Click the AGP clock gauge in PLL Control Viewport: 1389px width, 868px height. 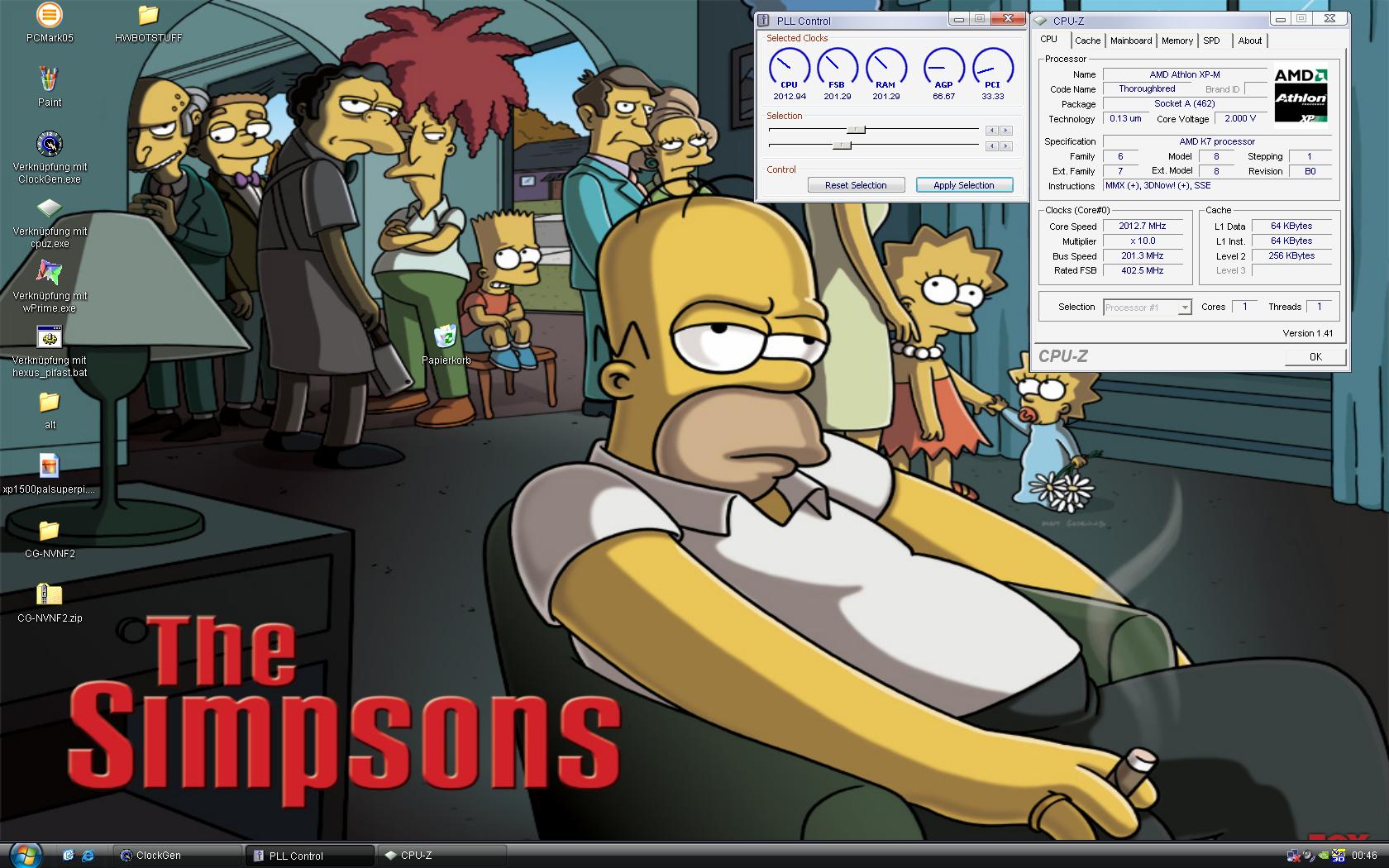tap(943, 68)
